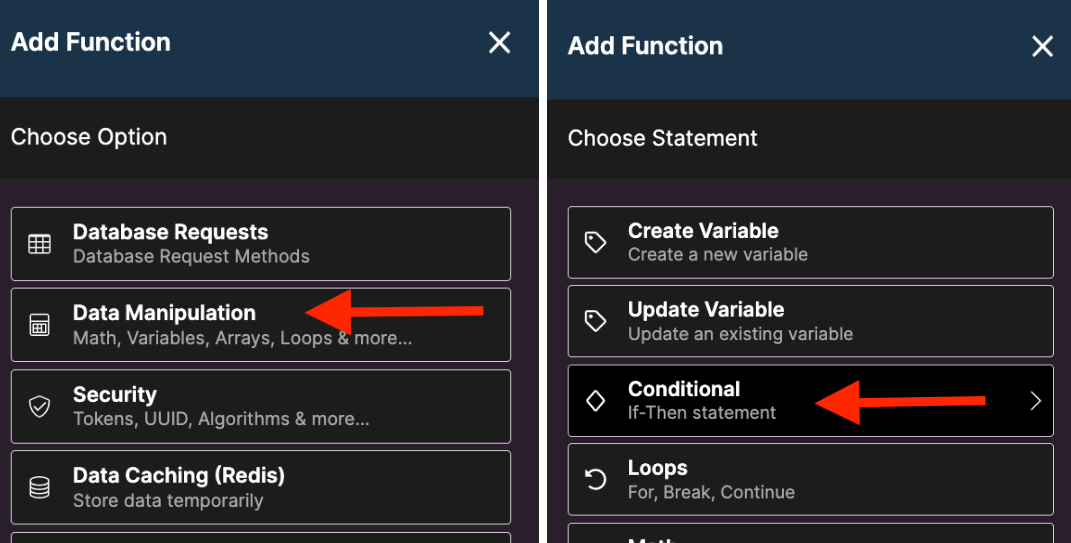Viewport: 1071px width, 543px height.
Task: Close the right Add Function panel
Action: [x=1042, y=46]
